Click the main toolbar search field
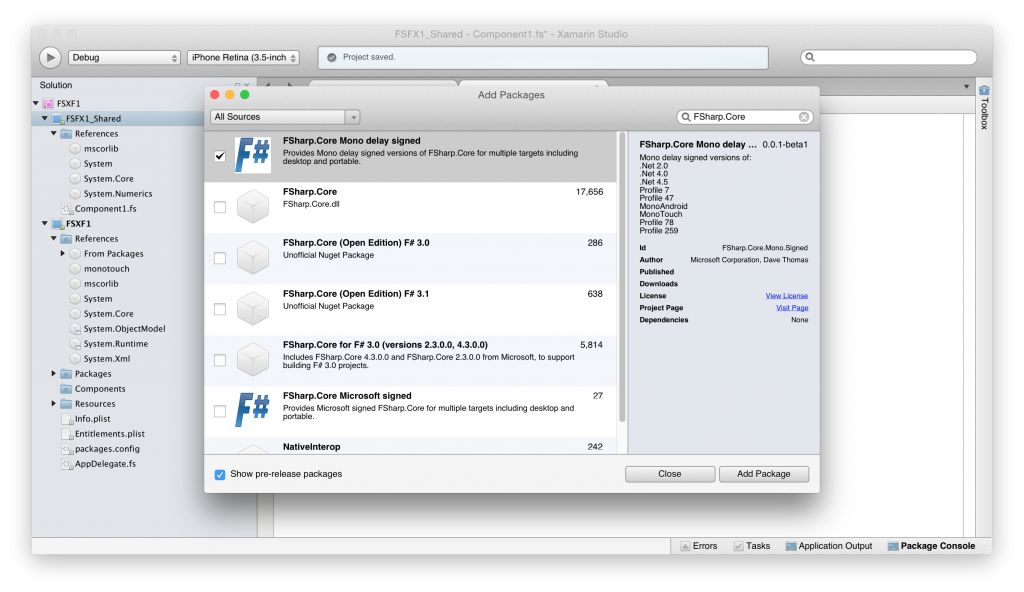 tap(888, 58)
